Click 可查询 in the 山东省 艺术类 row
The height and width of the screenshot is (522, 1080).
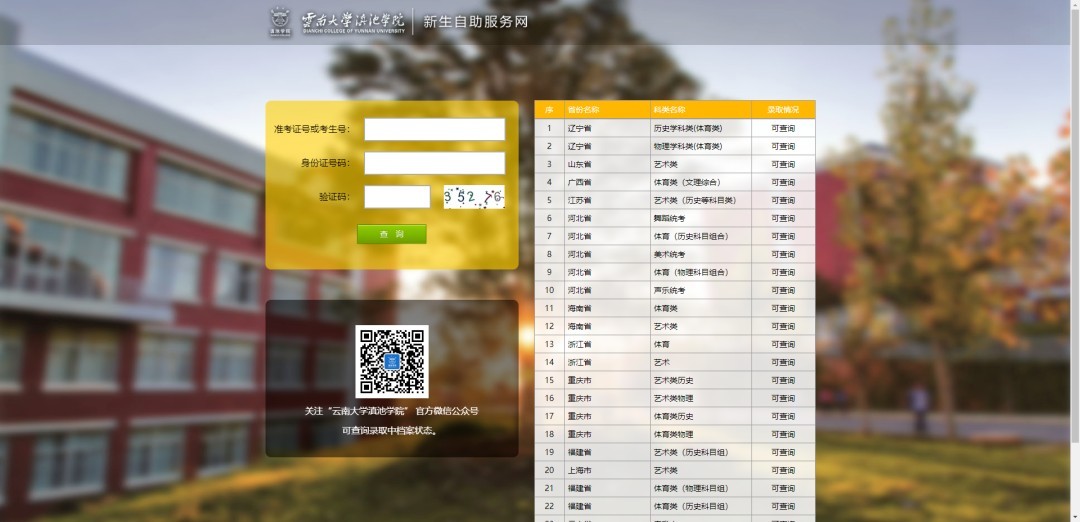[x=783, y=164]
